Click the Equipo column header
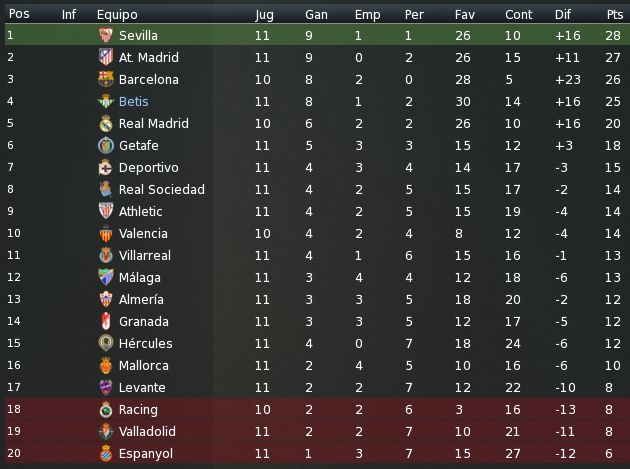 coord(117,15)
